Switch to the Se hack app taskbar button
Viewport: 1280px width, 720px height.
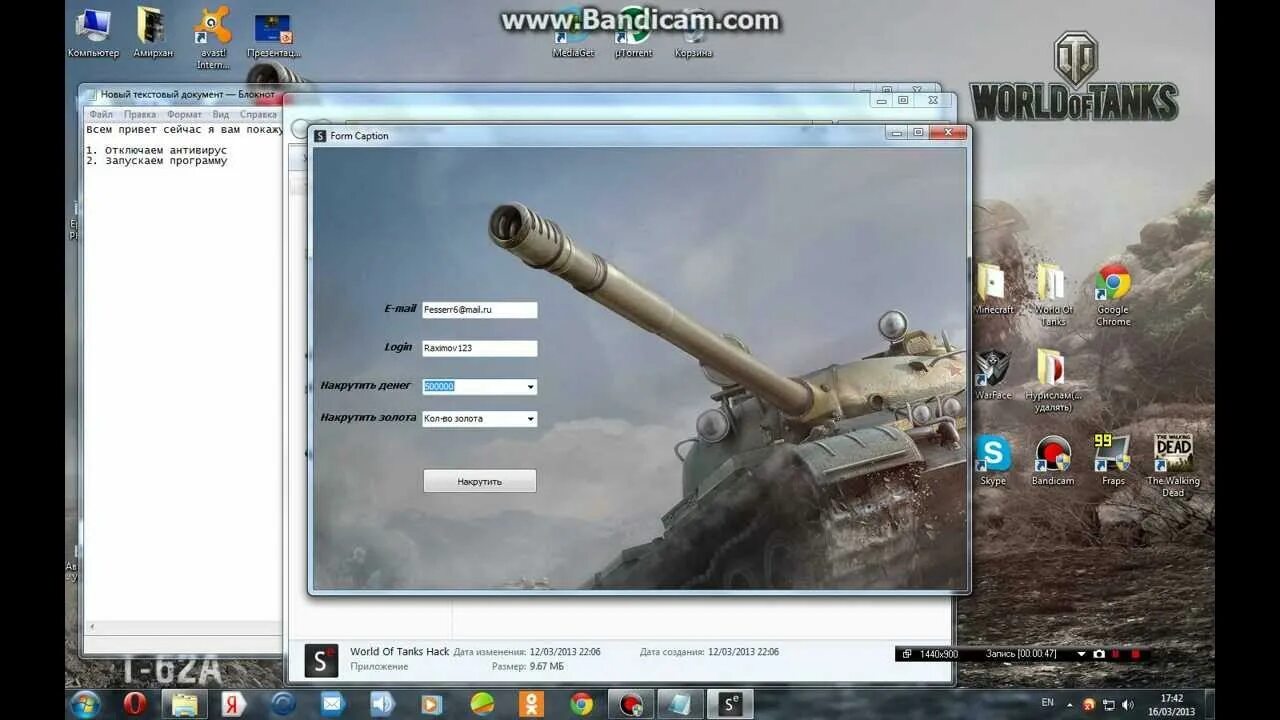click(730, 704)
